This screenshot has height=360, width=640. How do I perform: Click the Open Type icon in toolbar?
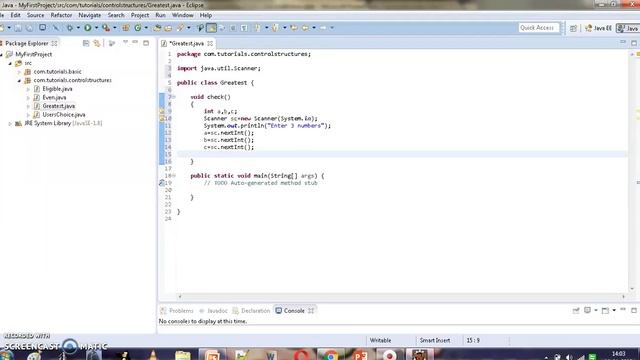157,28
